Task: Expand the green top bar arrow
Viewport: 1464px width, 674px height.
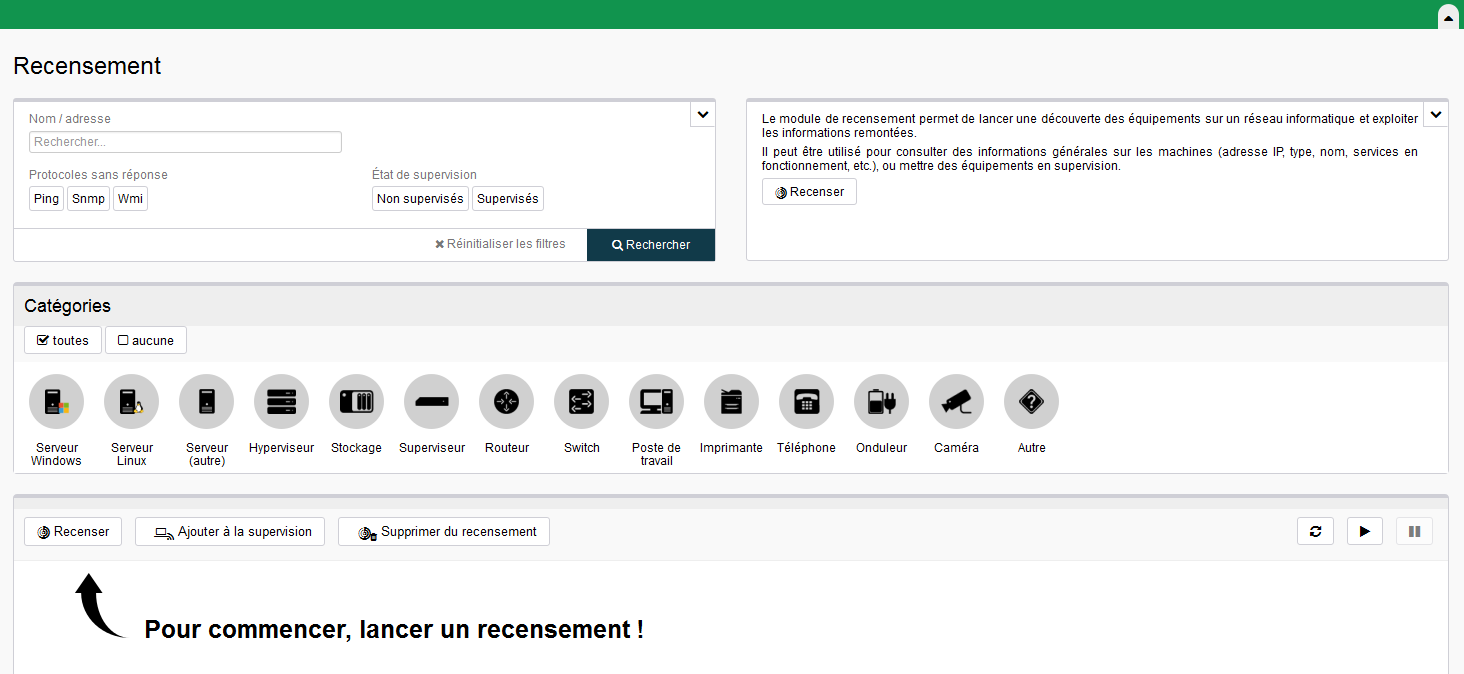Action: pos(1449,18)
